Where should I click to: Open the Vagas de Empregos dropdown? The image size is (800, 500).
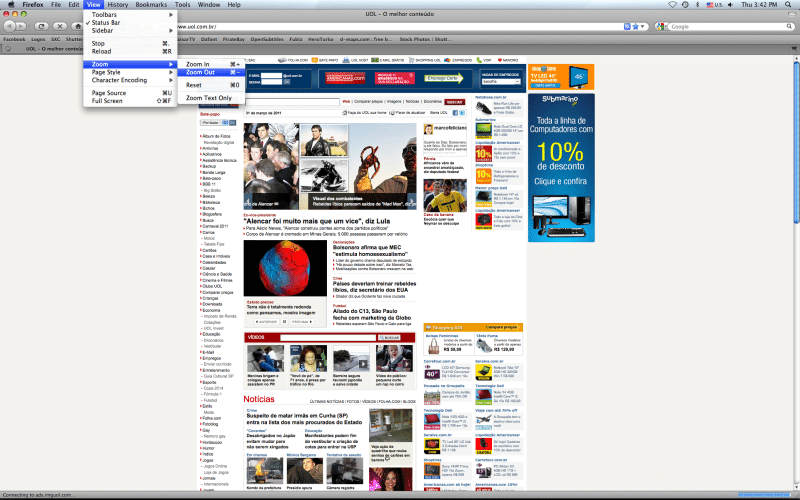(501, 82)
